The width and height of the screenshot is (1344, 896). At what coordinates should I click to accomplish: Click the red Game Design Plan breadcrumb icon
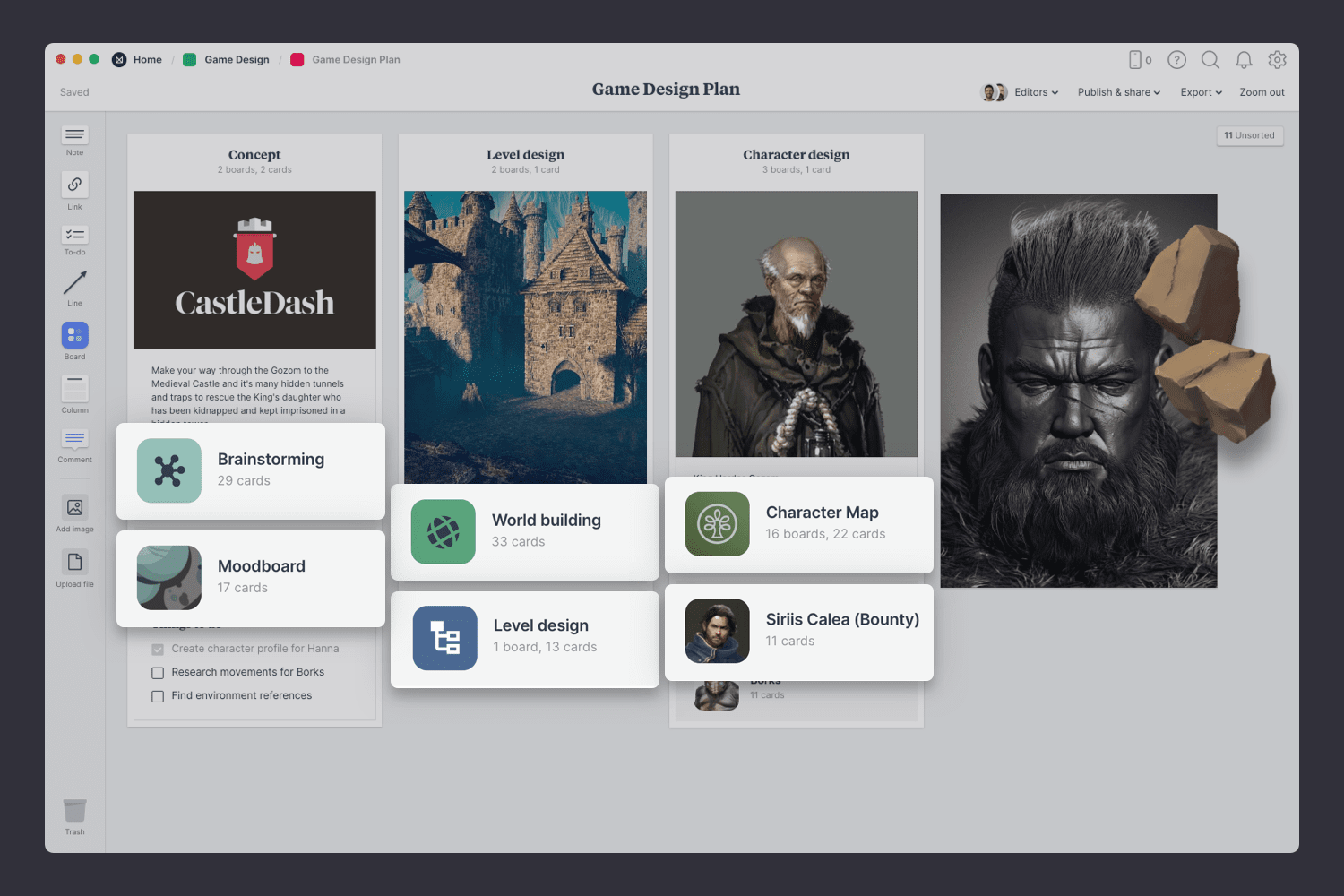click(297, 60)
